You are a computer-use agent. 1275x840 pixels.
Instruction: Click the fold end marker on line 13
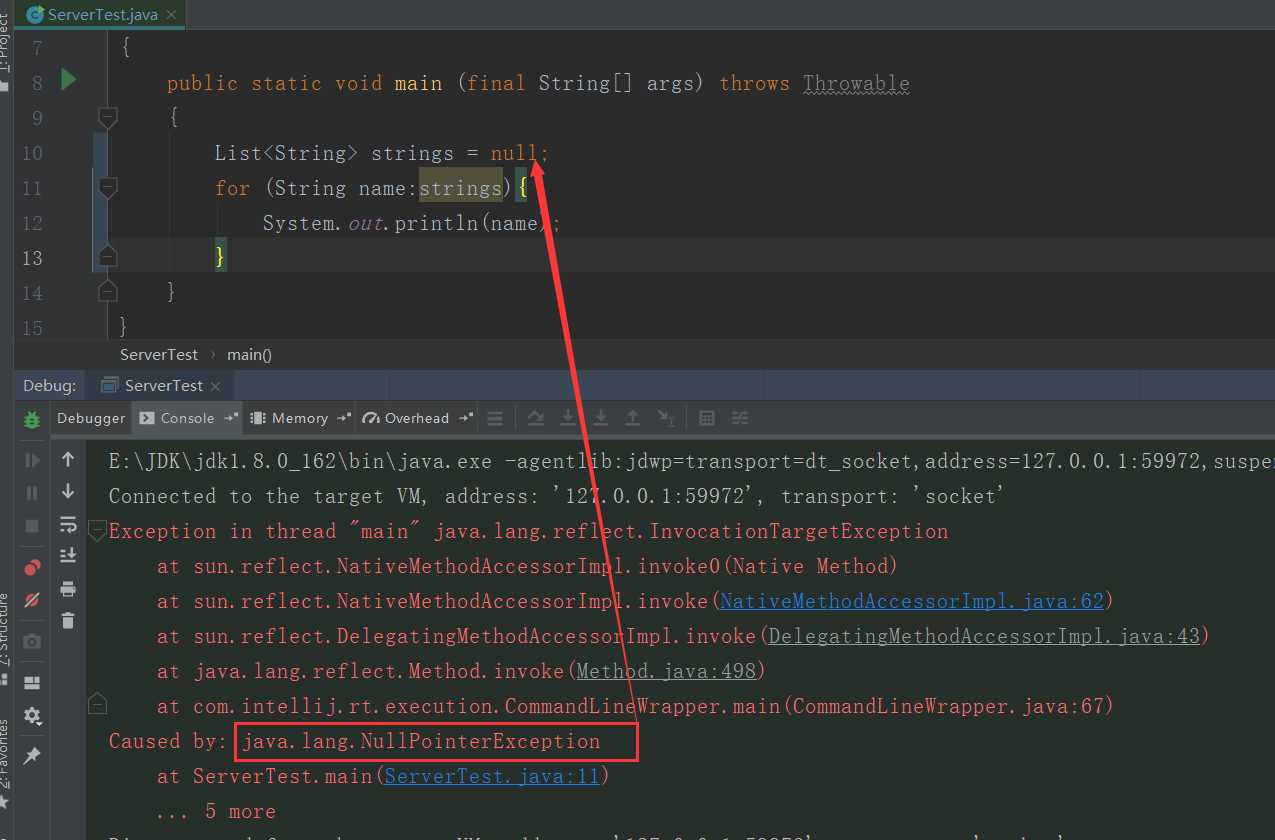(x=108, y=257)
